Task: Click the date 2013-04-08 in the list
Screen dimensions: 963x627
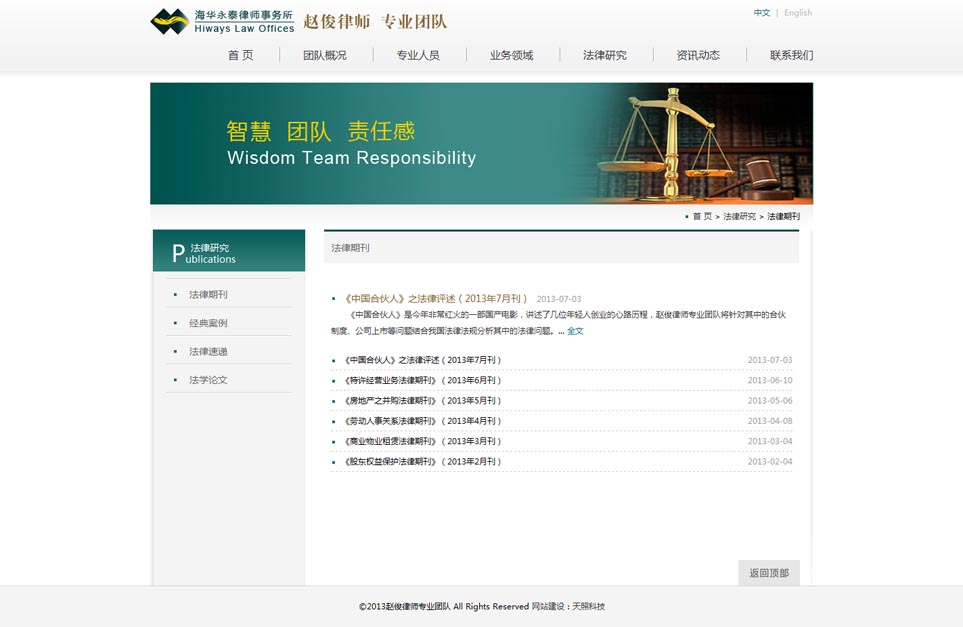Action: pyautogui.click(x=770, y=421)
